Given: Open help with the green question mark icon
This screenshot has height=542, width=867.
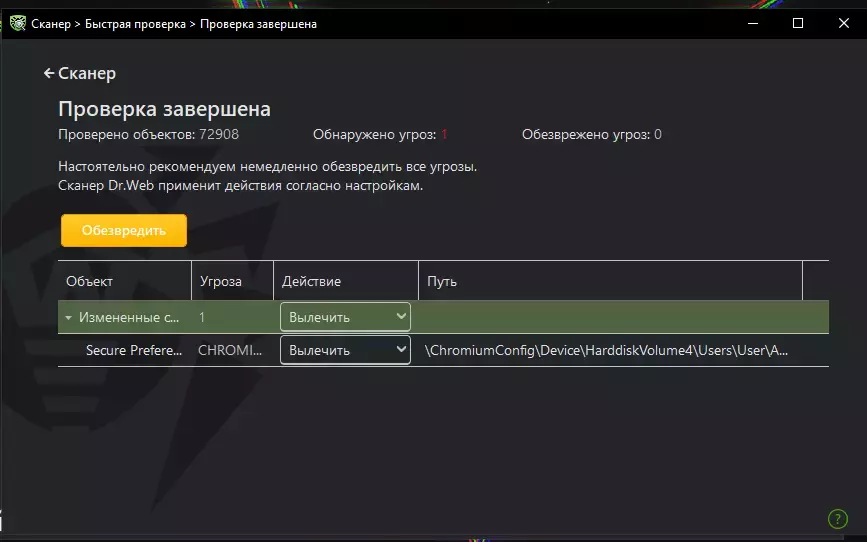Looking at the screenshot, I should pos(838,519).
